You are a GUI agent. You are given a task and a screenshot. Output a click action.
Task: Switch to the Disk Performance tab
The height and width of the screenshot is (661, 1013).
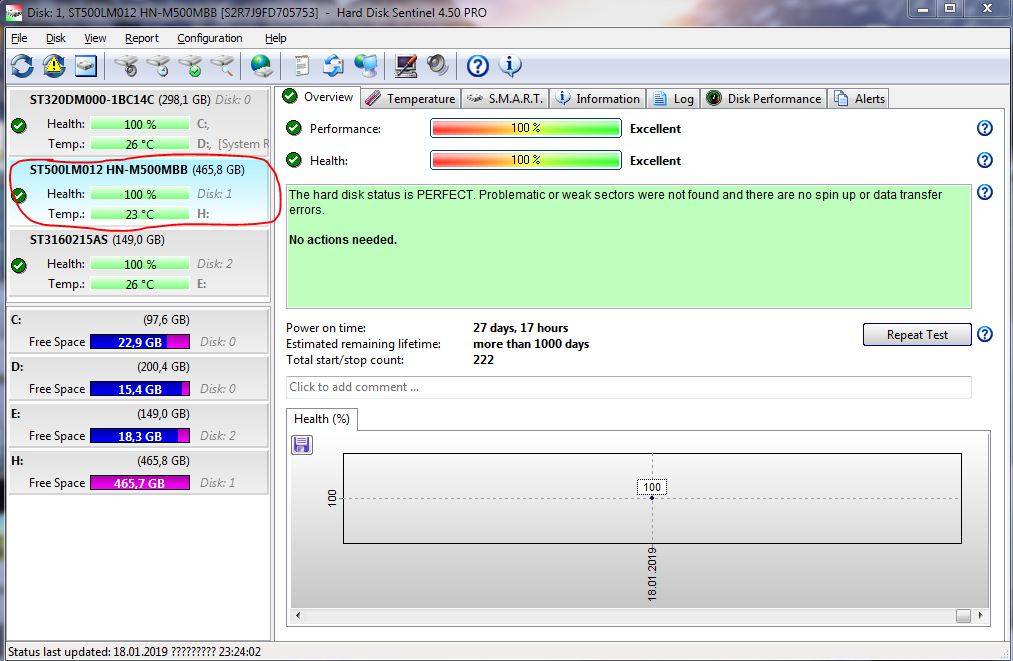764,98
